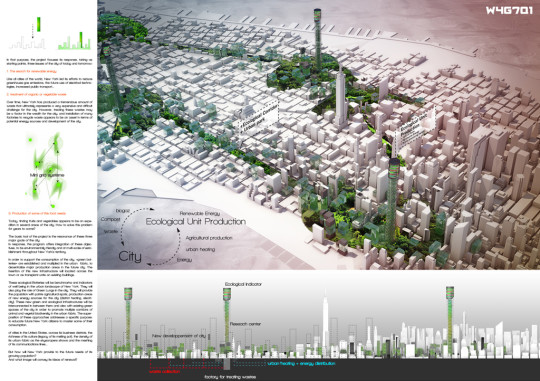Click the 'Ecological indicator' label in section
This screenshot has width=540, height=381.
243,284
